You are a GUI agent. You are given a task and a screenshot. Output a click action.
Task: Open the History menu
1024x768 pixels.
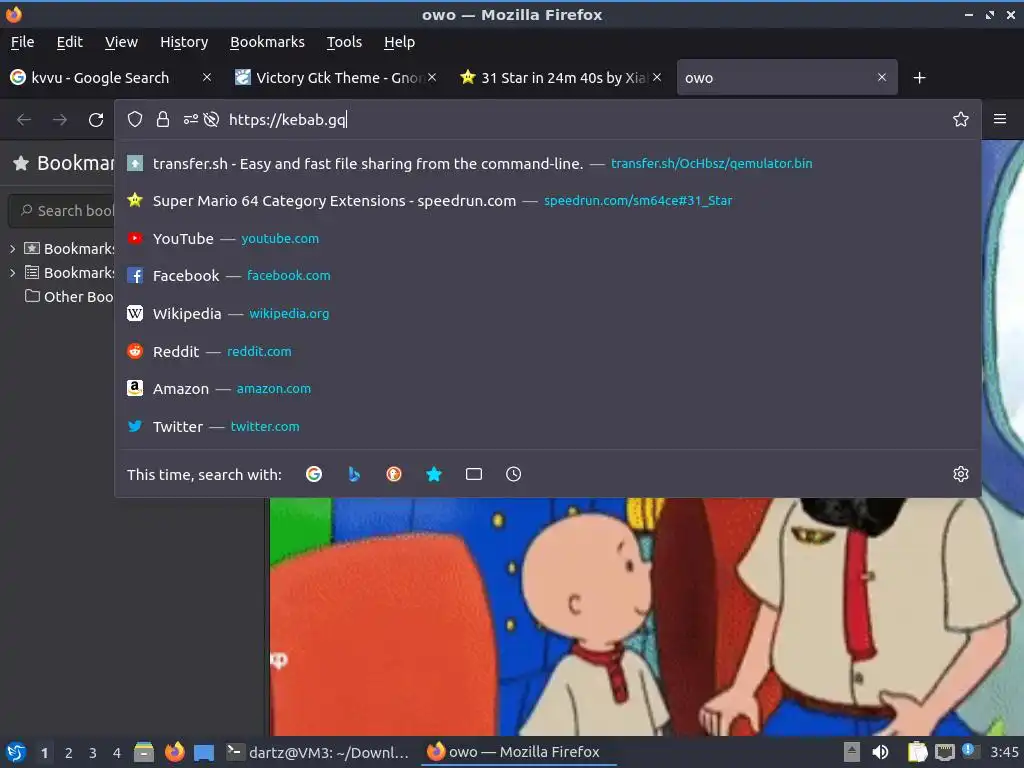pyautogui.click(x=184, y=42)
